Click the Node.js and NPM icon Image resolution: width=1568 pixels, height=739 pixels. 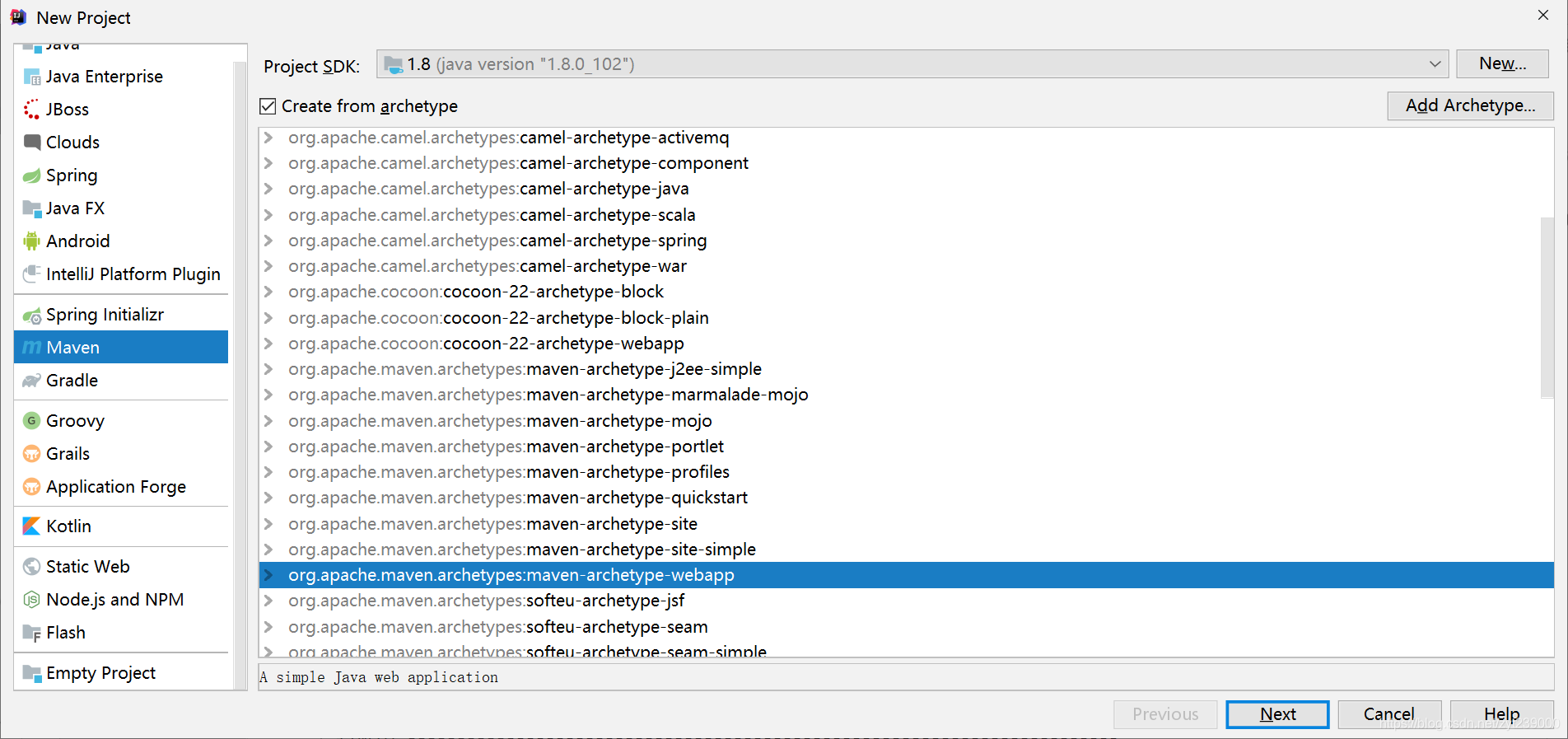(32, 600)
